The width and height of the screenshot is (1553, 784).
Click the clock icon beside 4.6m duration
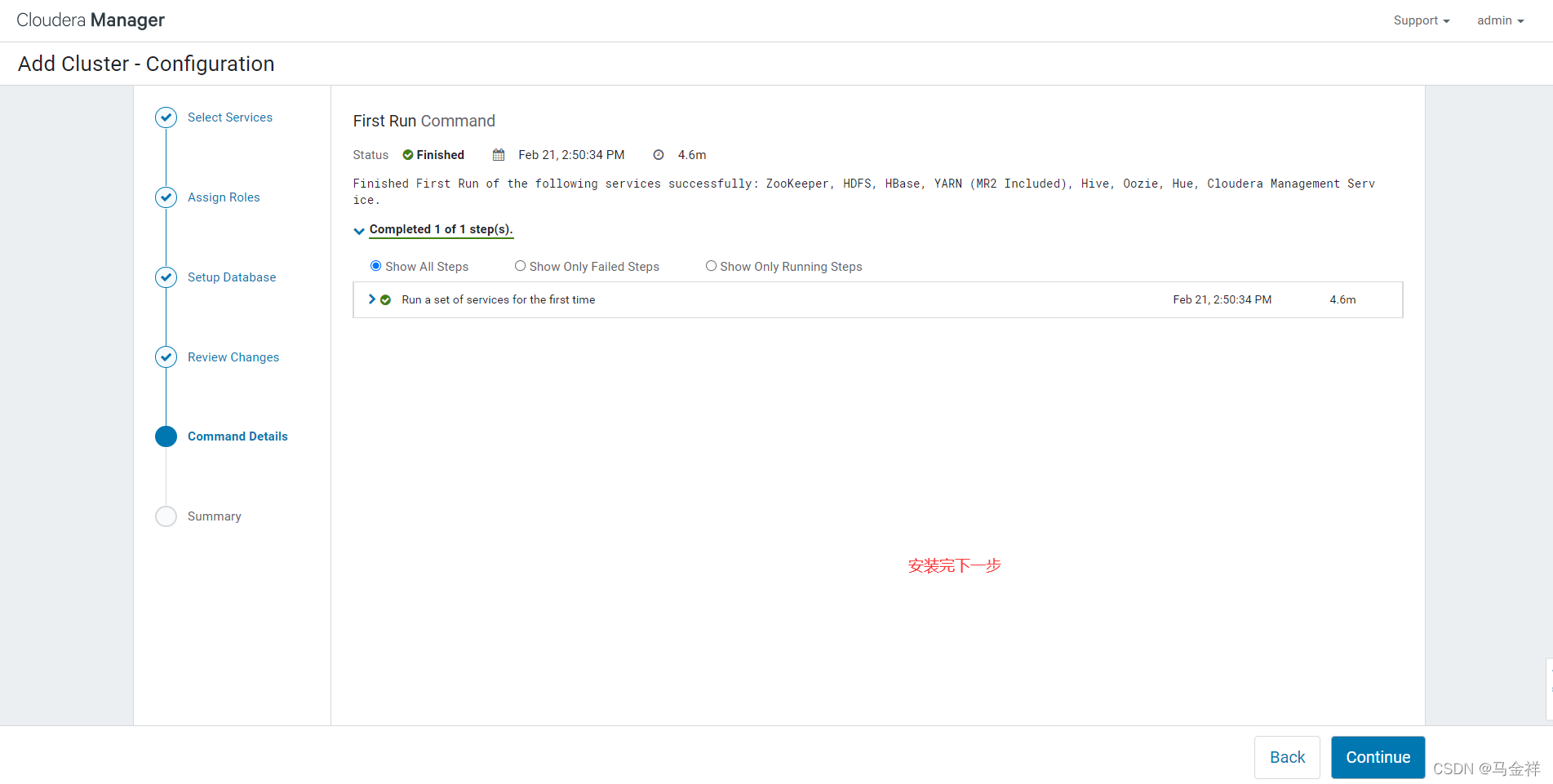click(x=659, y=155)
